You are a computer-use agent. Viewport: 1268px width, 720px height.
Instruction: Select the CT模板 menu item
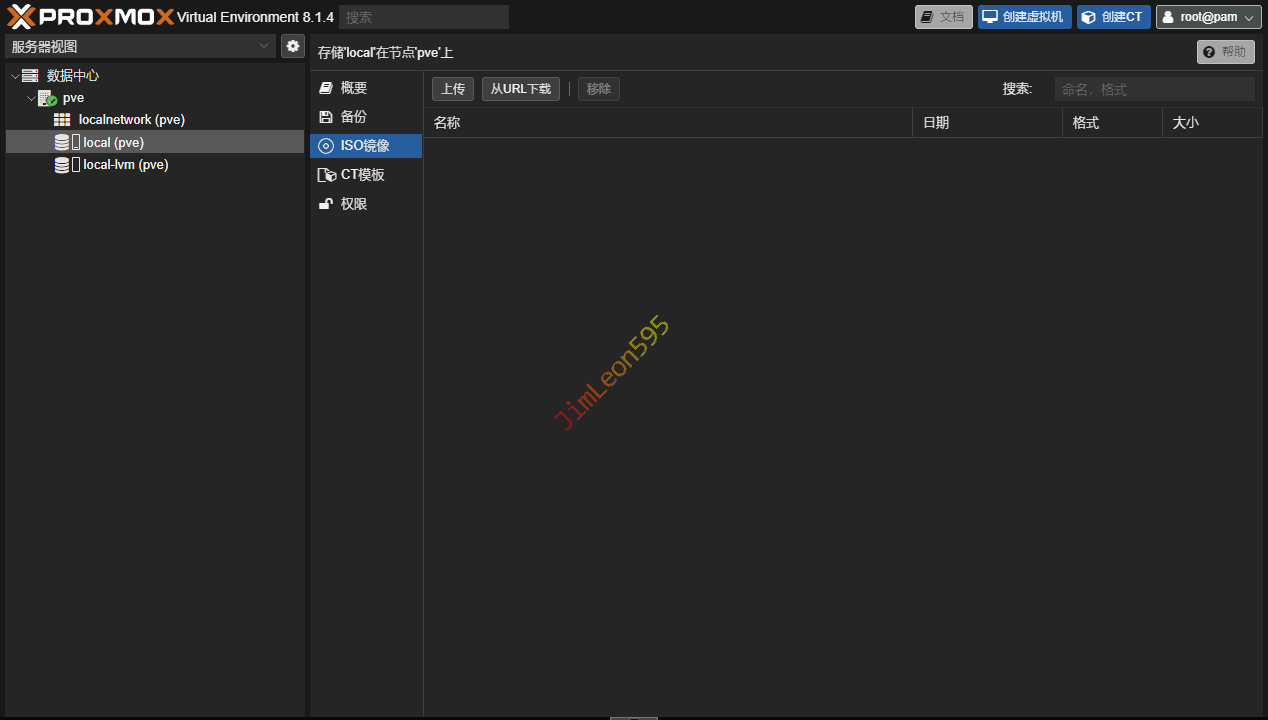point(361,175)
